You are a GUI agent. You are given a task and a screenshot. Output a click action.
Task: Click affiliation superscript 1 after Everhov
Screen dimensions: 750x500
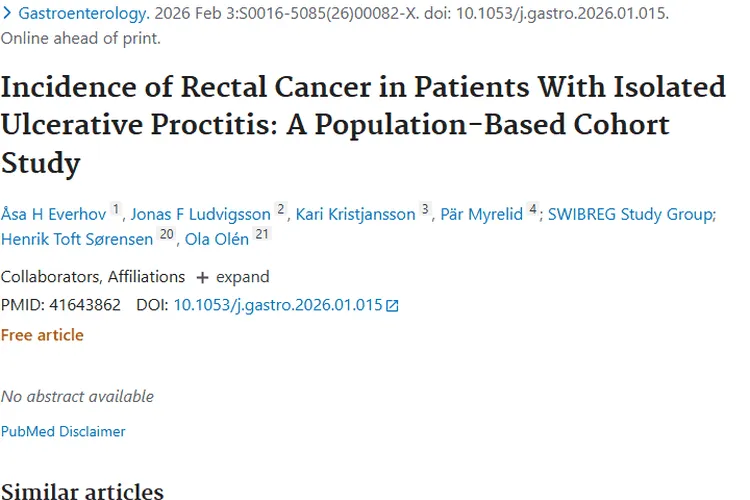115,211
